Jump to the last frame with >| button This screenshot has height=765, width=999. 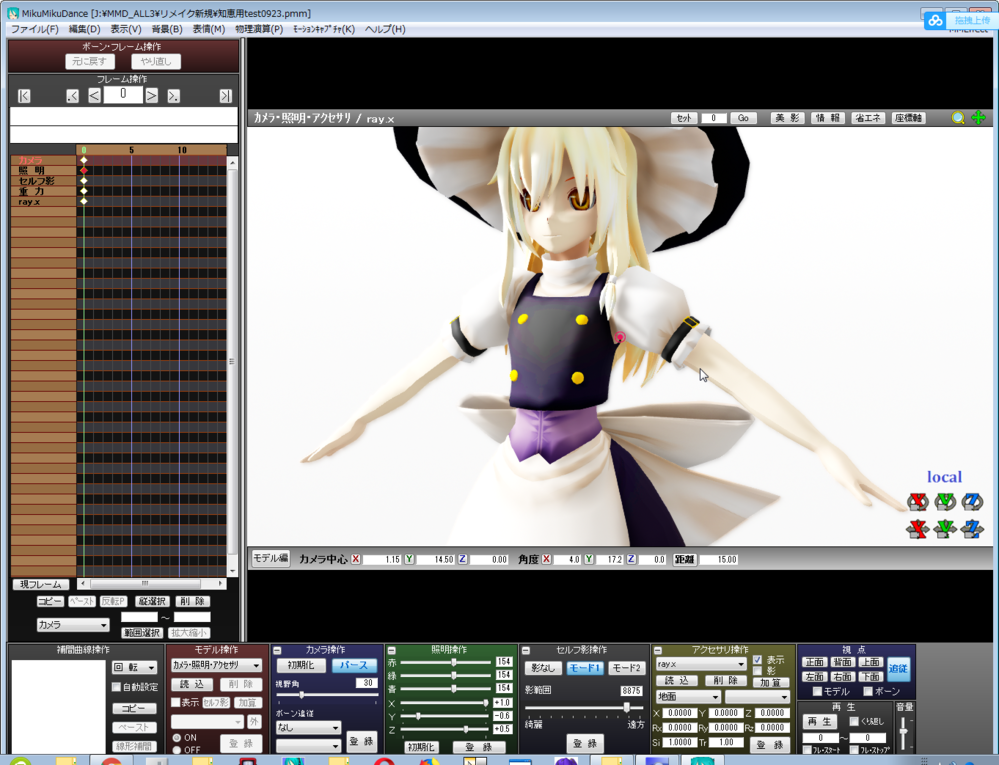coord(225,96)
